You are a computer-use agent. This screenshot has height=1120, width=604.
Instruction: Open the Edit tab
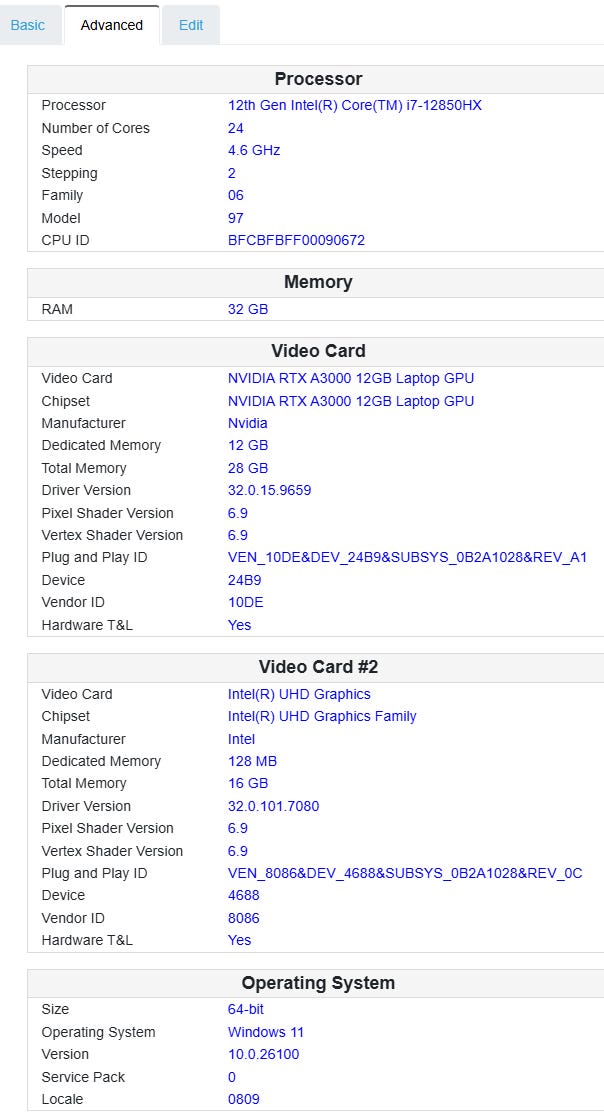[191, 25]
